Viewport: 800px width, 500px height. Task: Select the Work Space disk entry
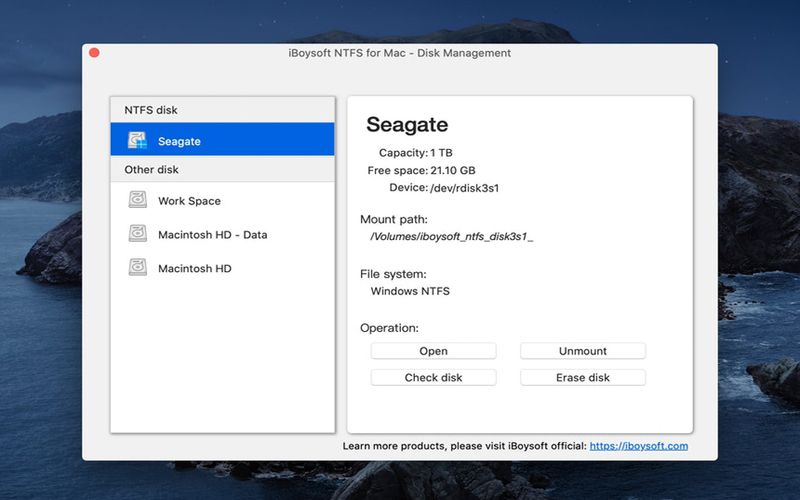tap(222, 201)
